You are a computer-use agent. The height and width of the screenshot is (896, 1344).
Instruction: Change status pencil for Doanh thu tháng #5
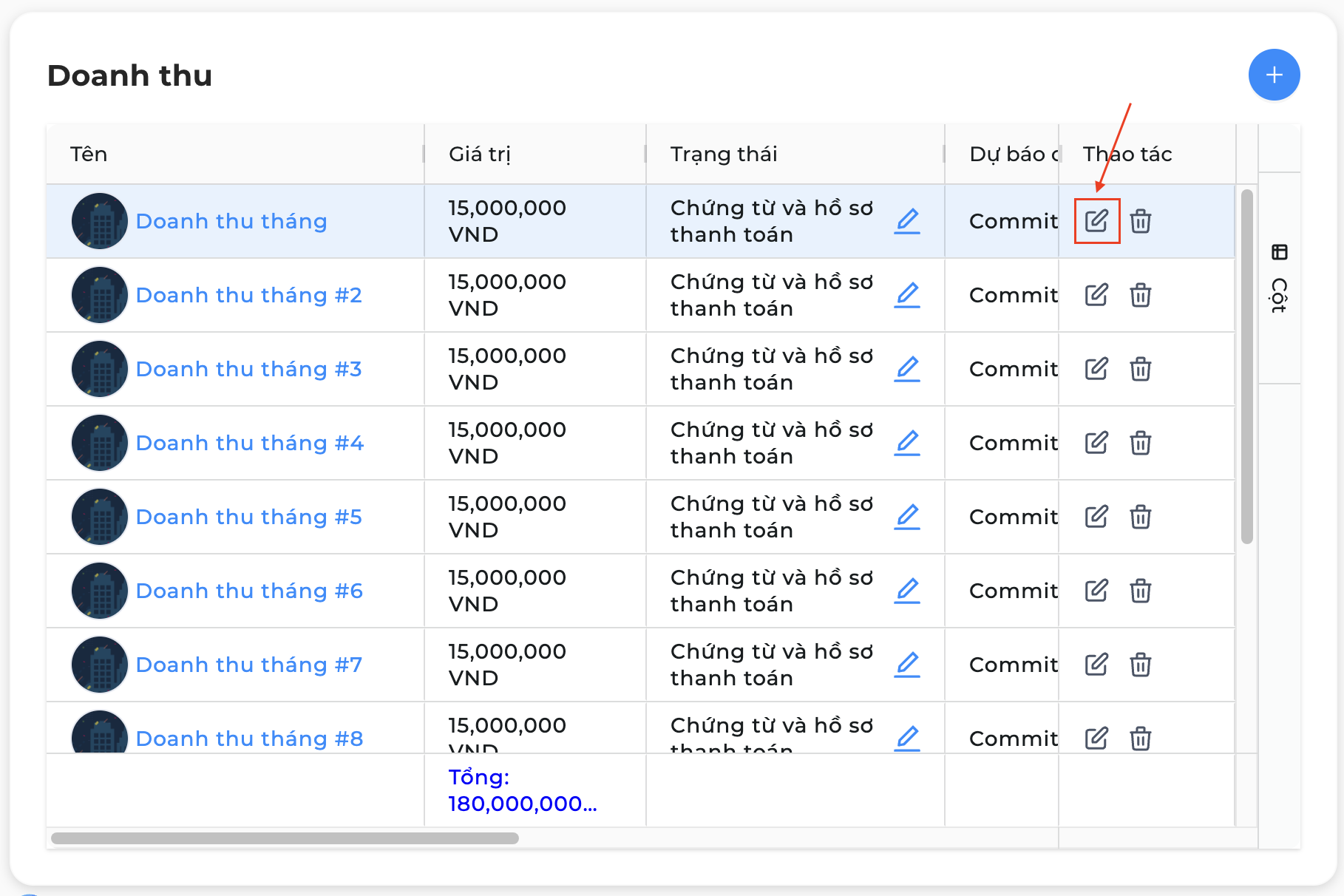[907, 517]
